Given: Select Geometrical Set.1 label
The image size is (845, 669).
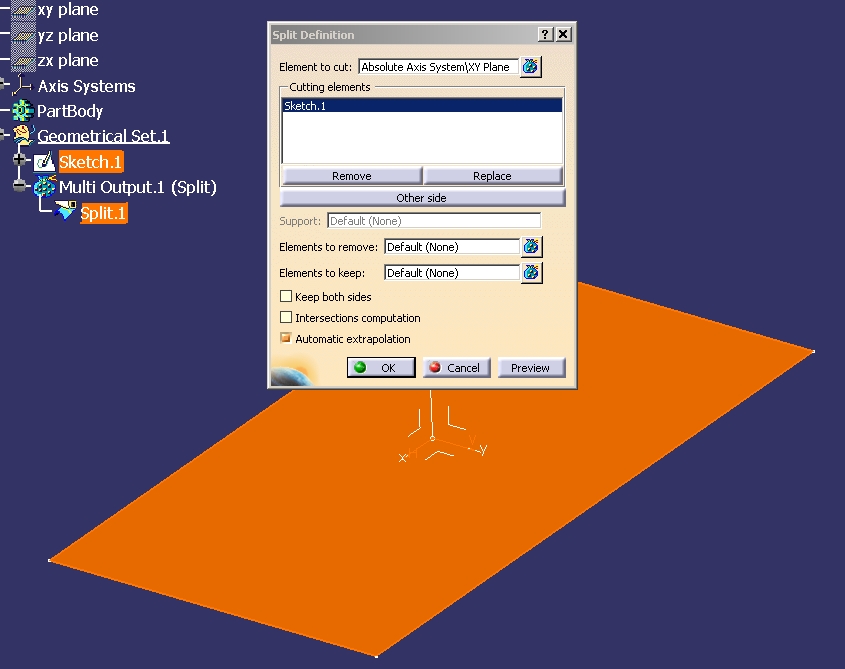Looking at the screenshot, I should [103, 136].
